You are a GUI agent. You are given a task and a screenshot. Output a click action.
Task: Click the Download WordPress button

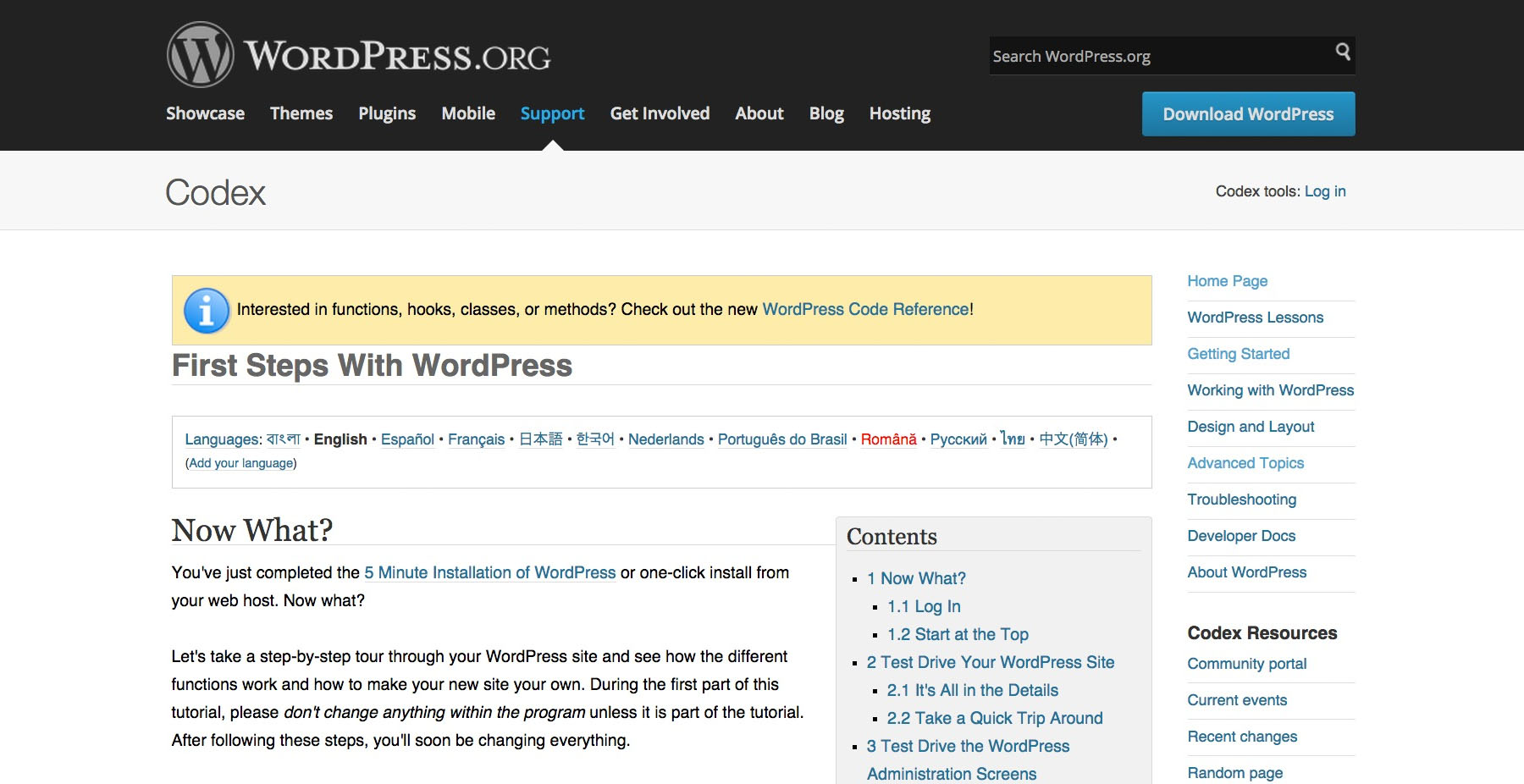pos(1248,113)
